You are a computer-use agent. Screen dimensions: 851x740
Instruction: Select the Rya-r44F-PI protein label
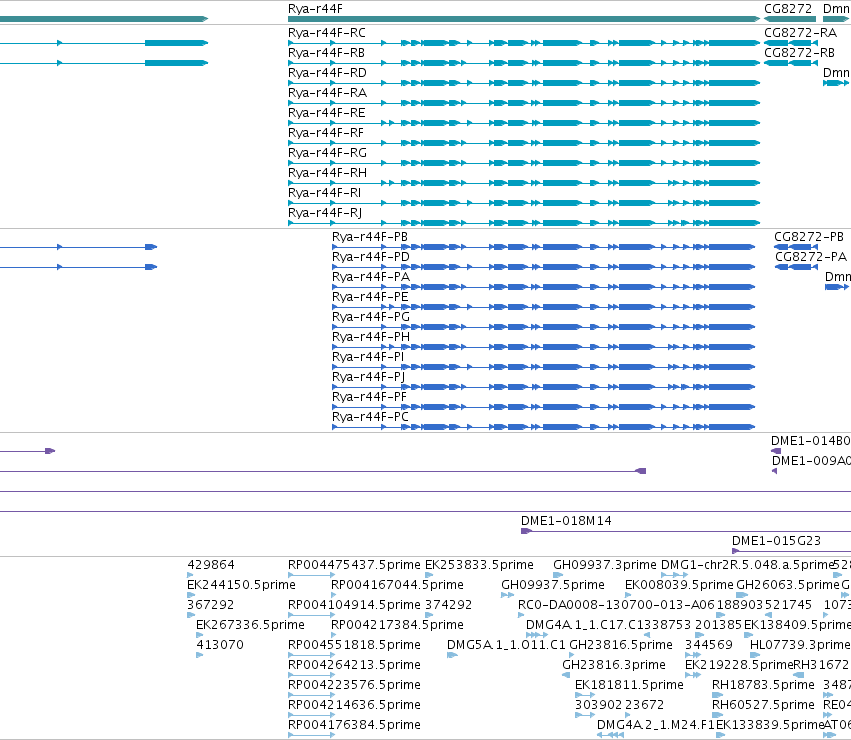tap(368, 357)
